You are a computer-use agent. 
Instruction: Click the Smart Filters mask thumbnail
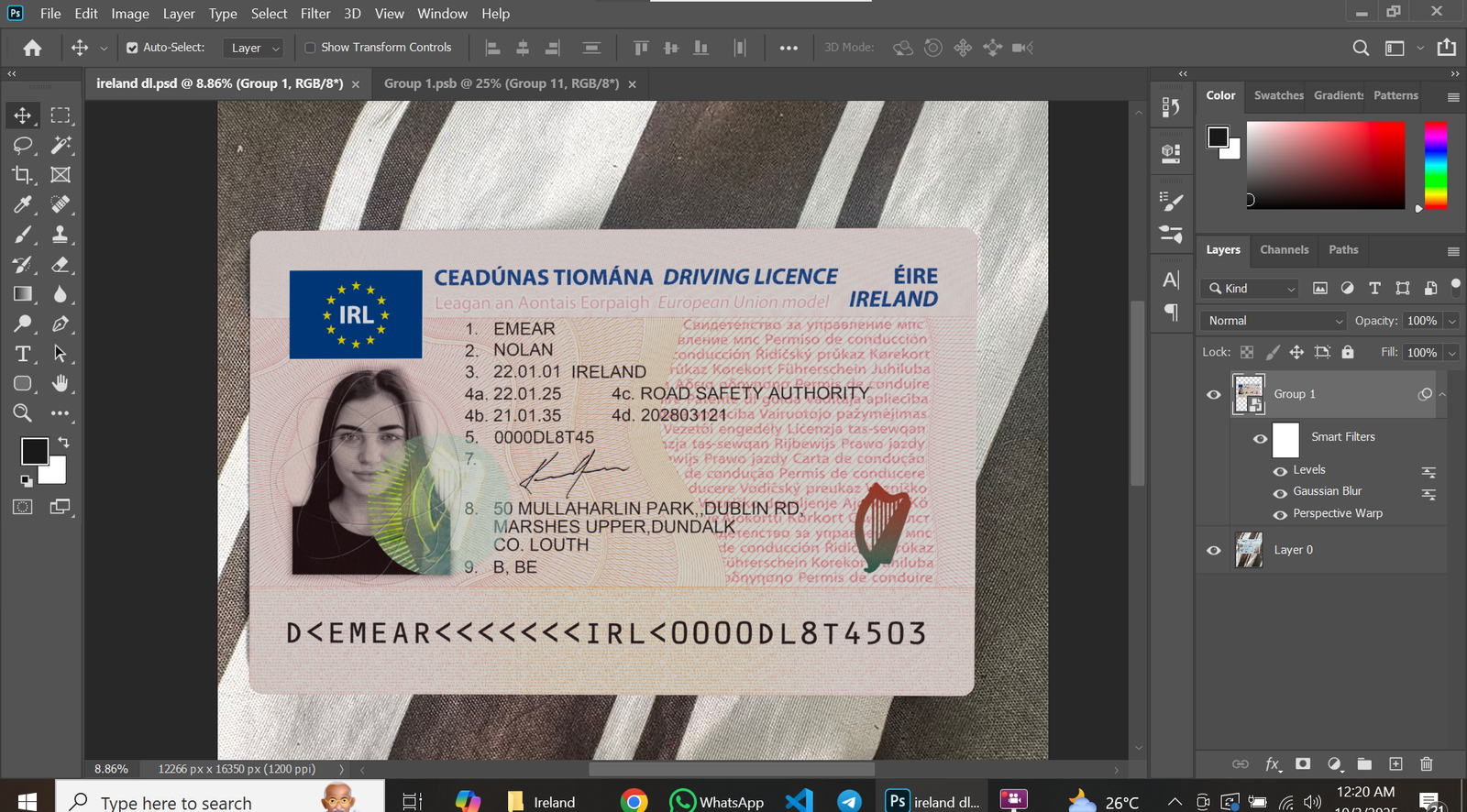click(x=1285, y=440)
